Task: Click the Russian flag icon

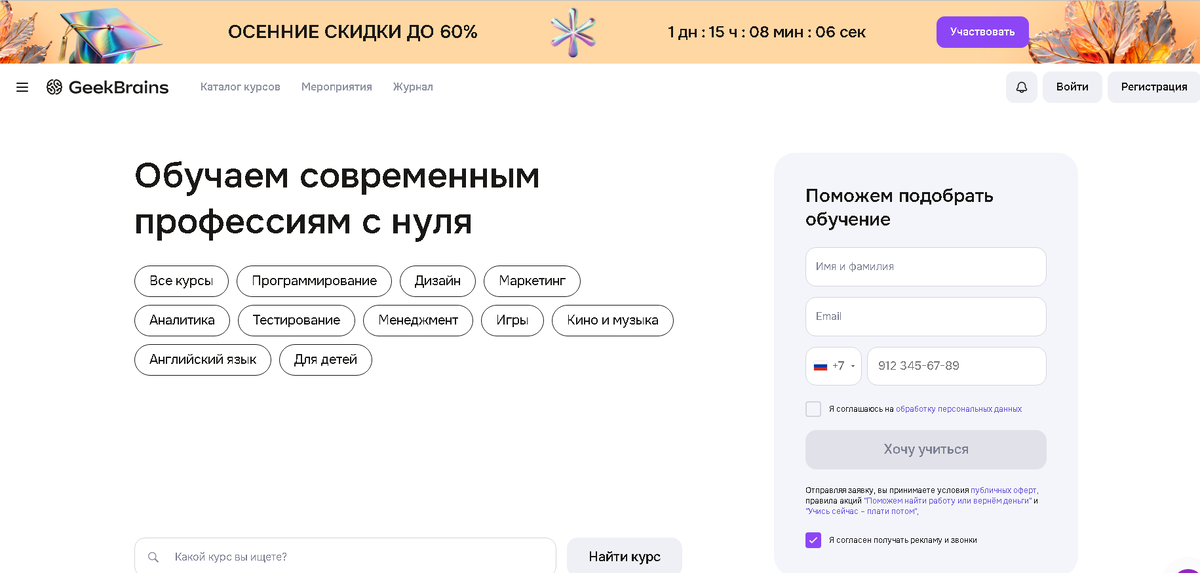Action: click(x=820, y=366)
